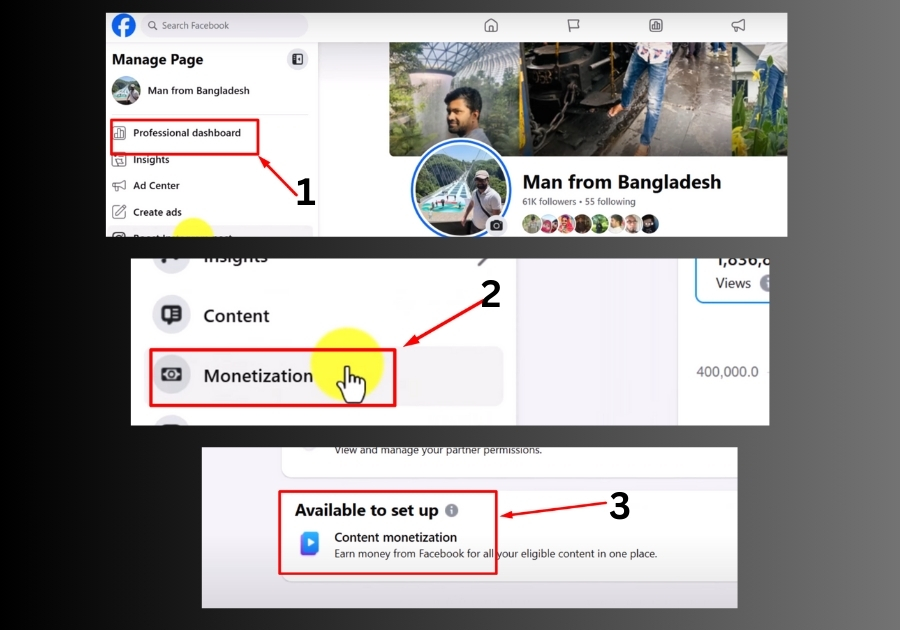
Task: Select the Man from Bangladesh page avatar in sidebar
Action: click(x=126, y=91)
